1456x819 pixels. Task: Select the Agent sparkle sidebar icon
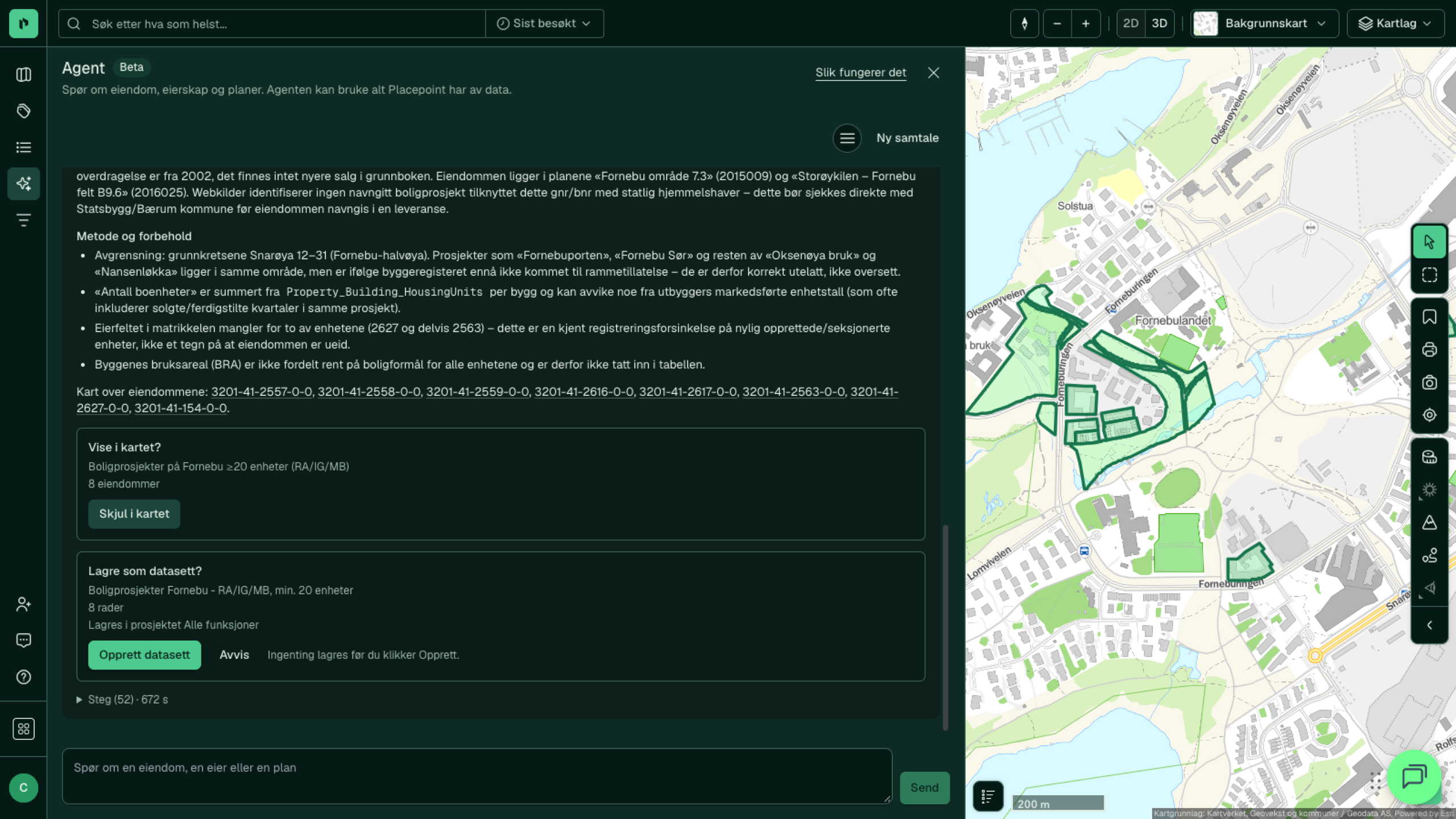click(x=23, y=184)
